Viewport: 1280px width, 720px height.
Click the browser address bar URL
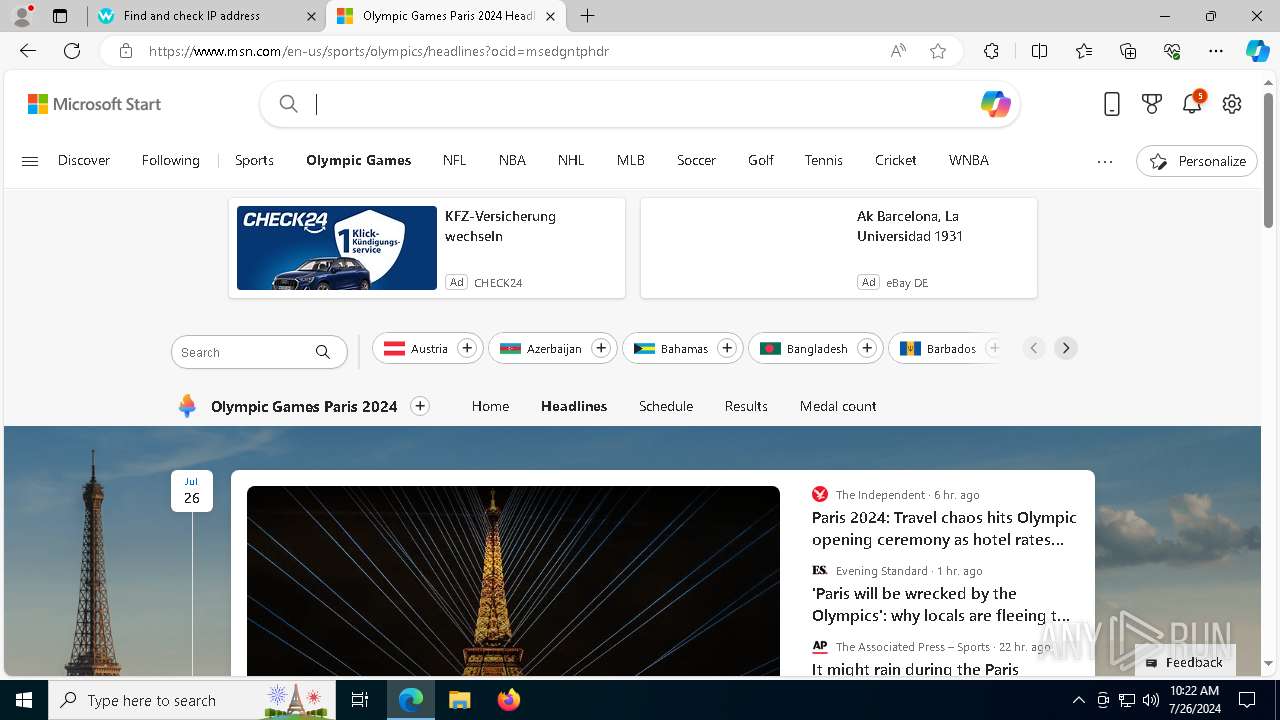(x=378, y=51)
